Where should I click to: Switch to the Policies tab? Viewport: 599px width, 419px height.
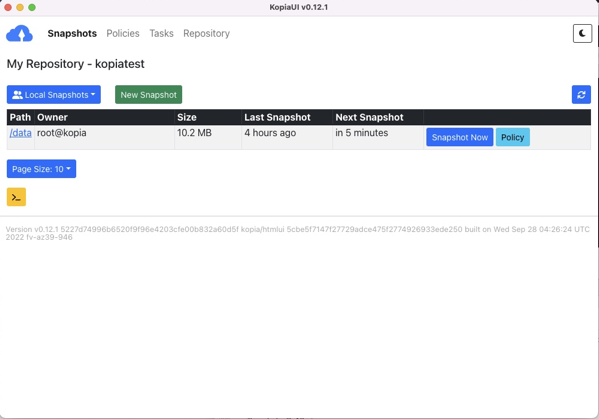(x=123, y=34)
